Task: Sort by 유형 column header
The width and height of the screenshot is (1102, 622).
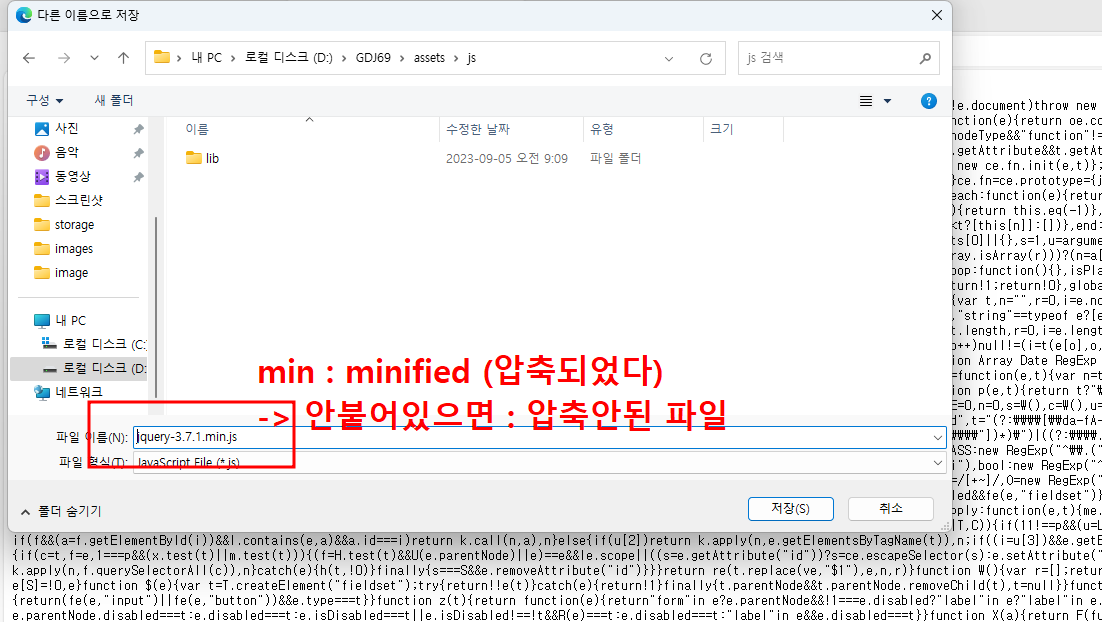Action: tap(602, 129)
